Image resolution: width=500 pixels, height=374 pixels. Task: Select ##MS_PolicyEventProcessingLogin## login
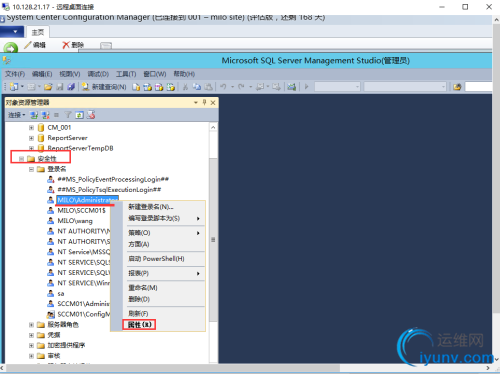tap(113, 179)
